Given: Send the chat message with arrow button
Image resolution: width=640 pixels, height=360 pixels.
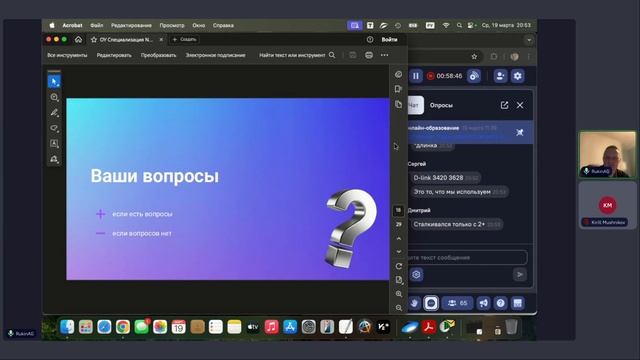Looking at the screenshot, I should [520, 275].
